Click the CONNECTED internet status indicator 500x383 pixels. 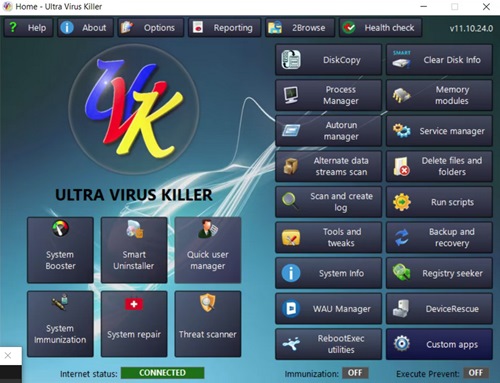click(162, 373)
